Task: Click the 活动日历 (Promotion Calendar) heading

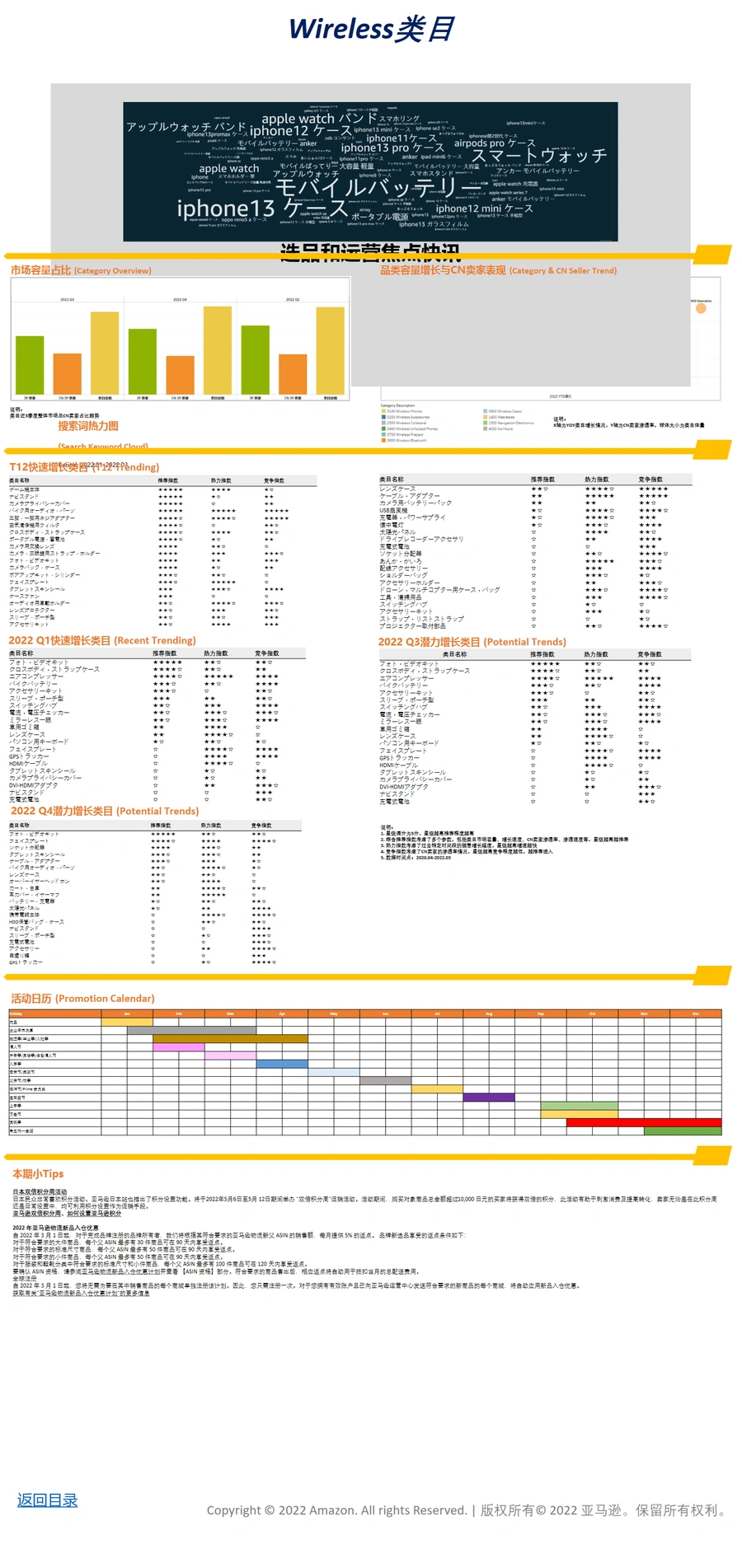Action: (x=82, y=998)
